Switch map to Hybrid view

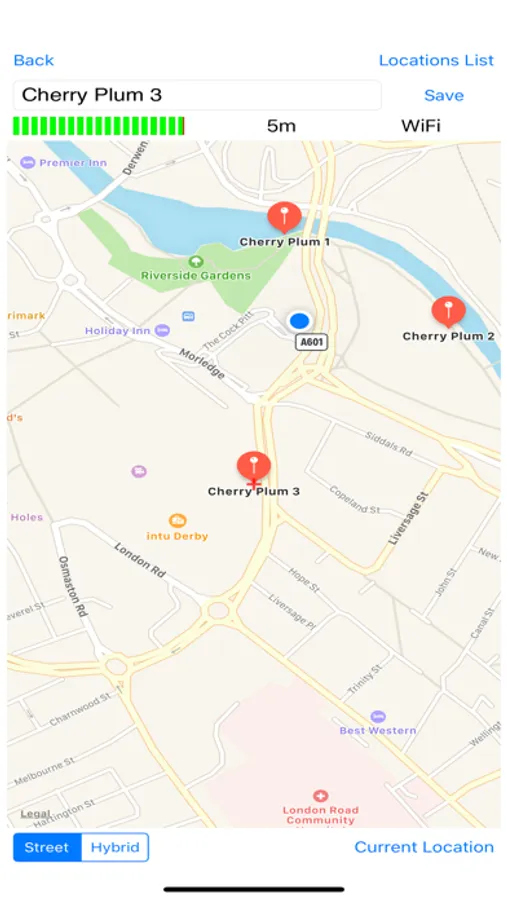[115, 847]
